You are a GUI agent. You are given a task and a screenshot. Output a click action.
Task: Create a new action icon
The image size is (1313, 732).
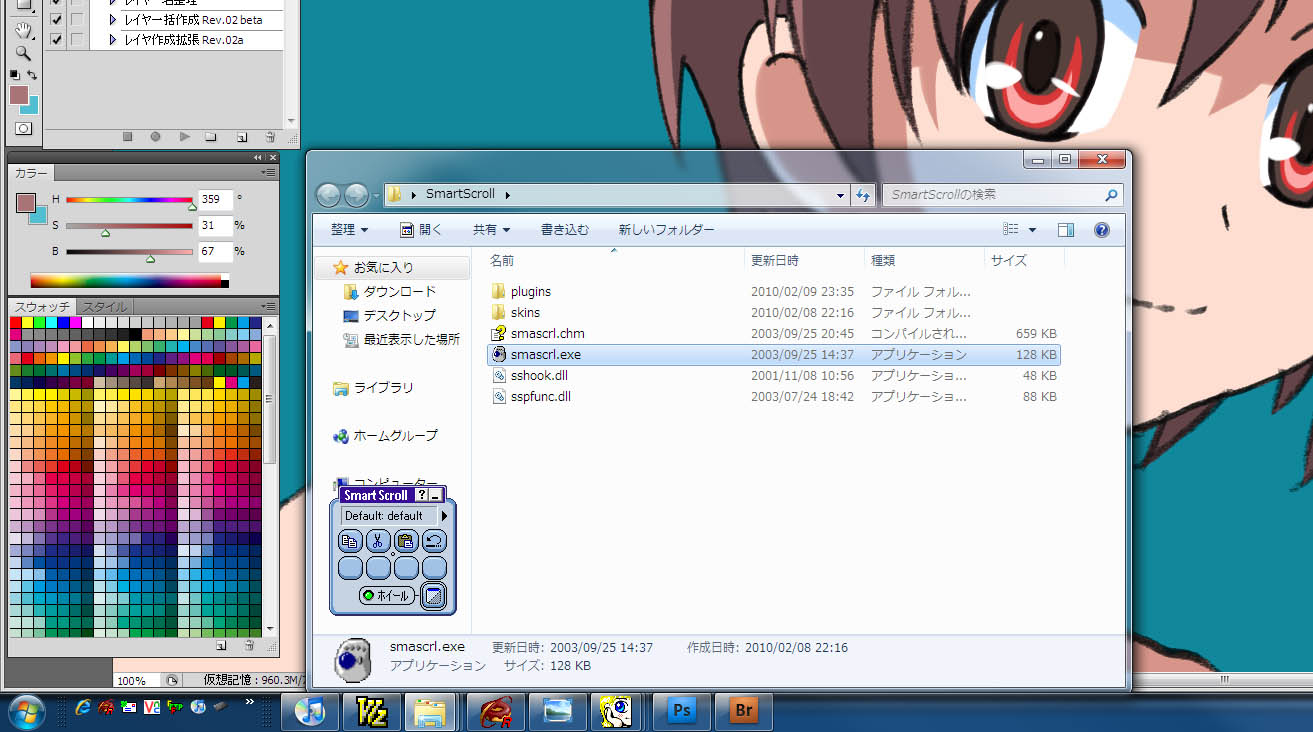click(x=241, y=137)
